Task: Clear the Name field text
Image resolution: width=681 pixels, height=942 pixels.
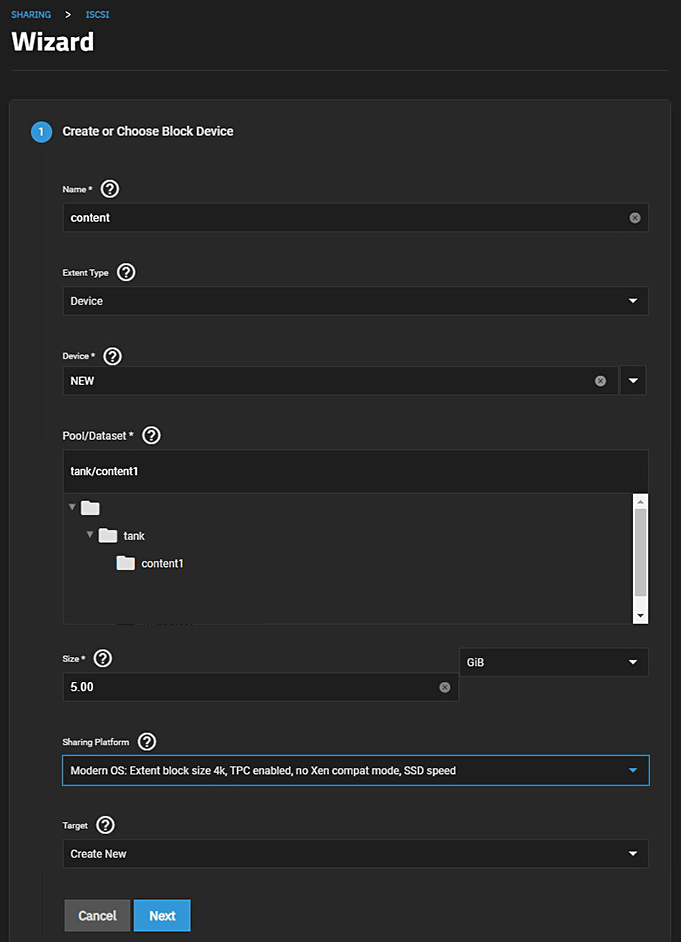Action: pyautogui.click(x=635, y=217)
